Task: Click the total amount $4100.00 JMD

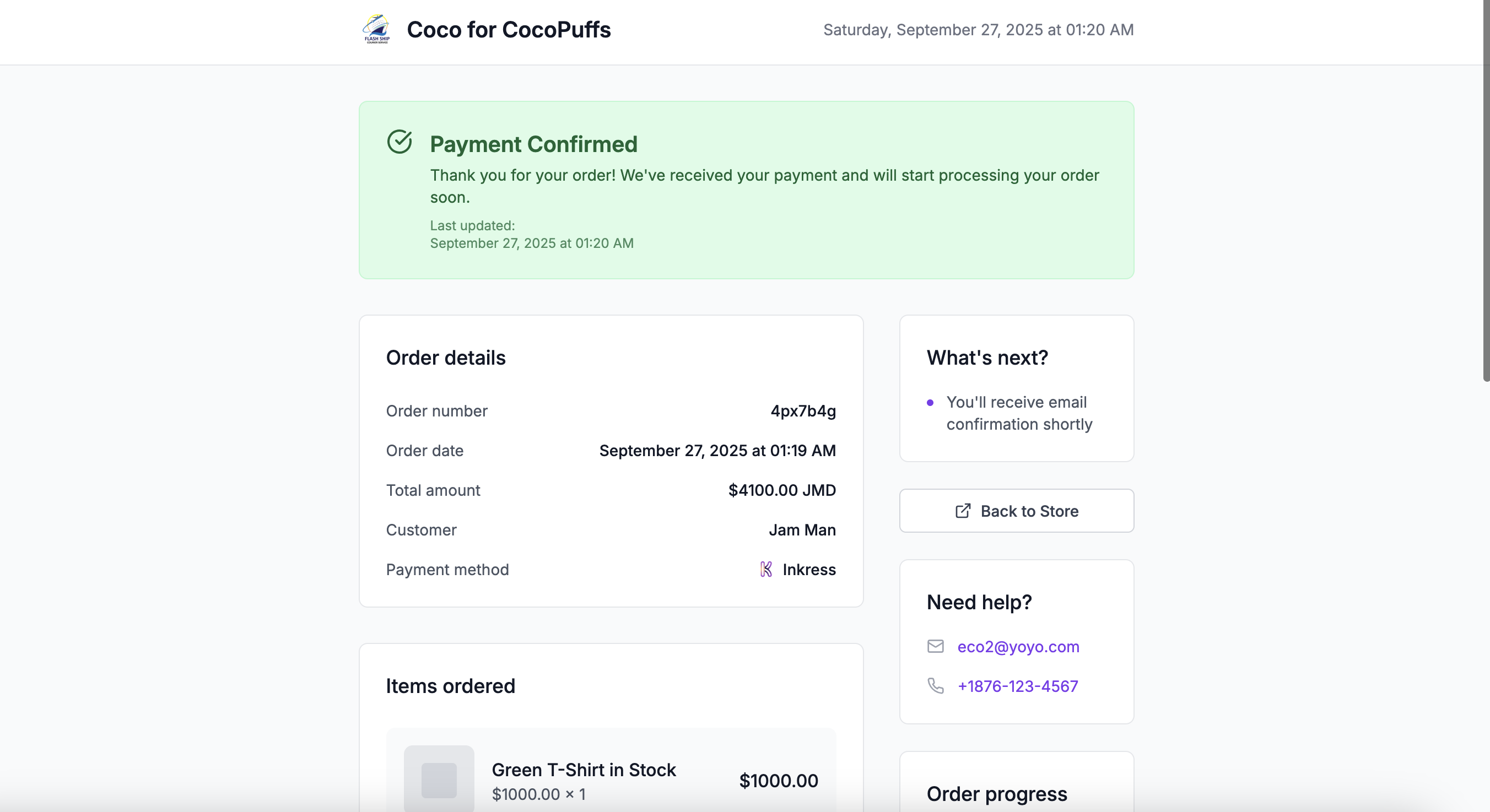Action: [781, 490]
